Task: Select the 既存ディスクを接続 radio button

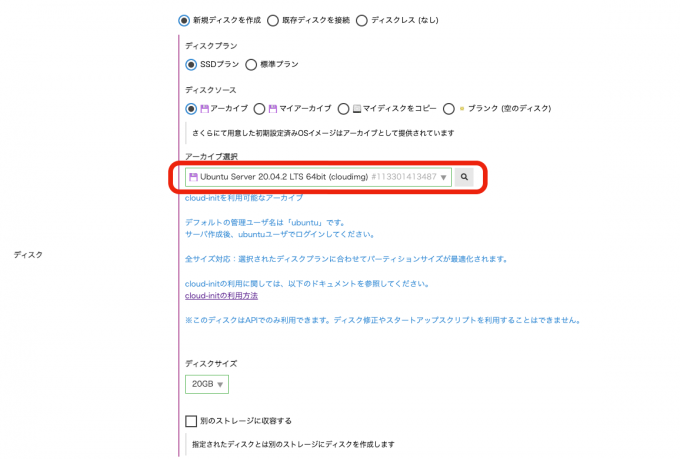Action: [273, 20]
